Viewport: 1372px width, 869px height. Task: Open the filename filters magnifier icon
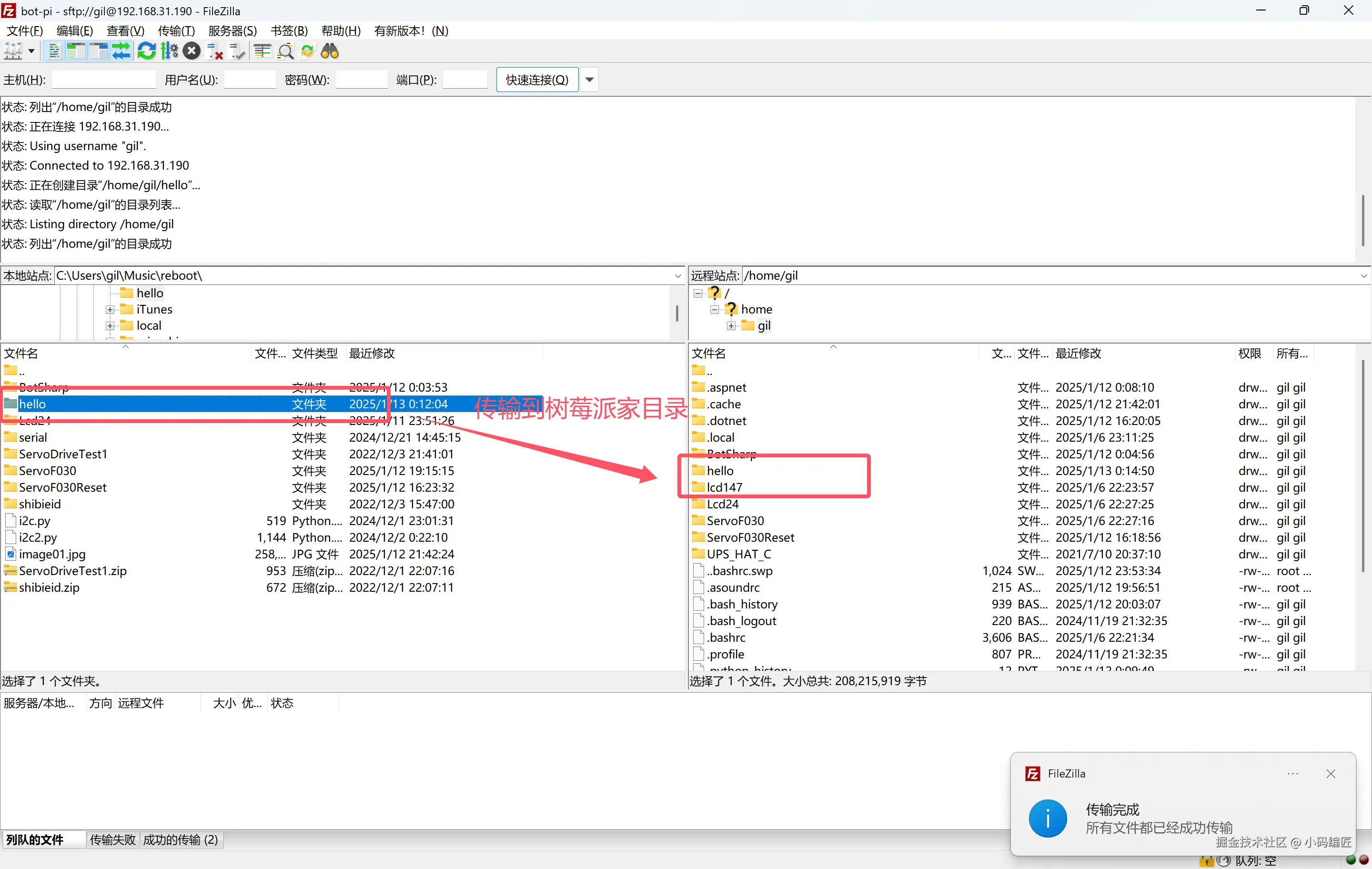(285, 51)
